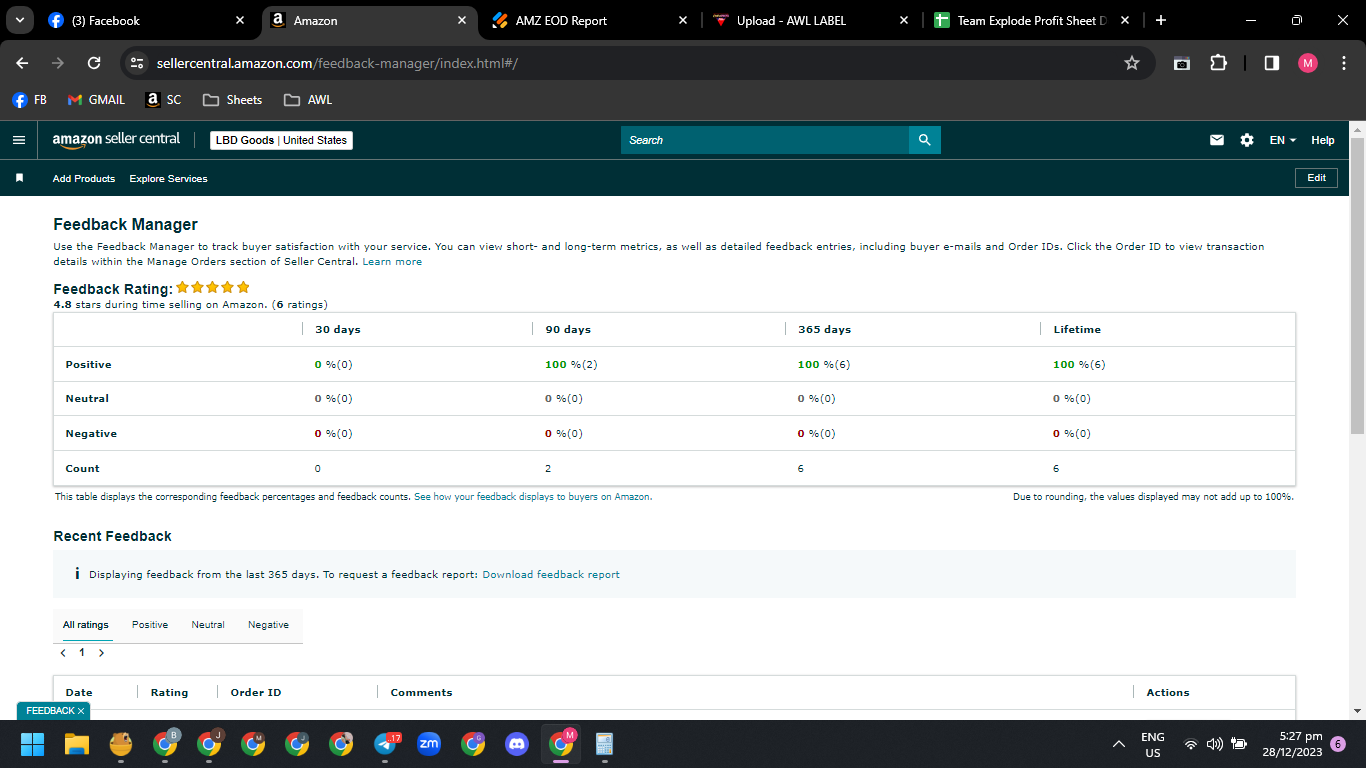Click the Lifetime column header
The width and height of the screenshot is (1366, 768).
click(x=1077, y=329)
